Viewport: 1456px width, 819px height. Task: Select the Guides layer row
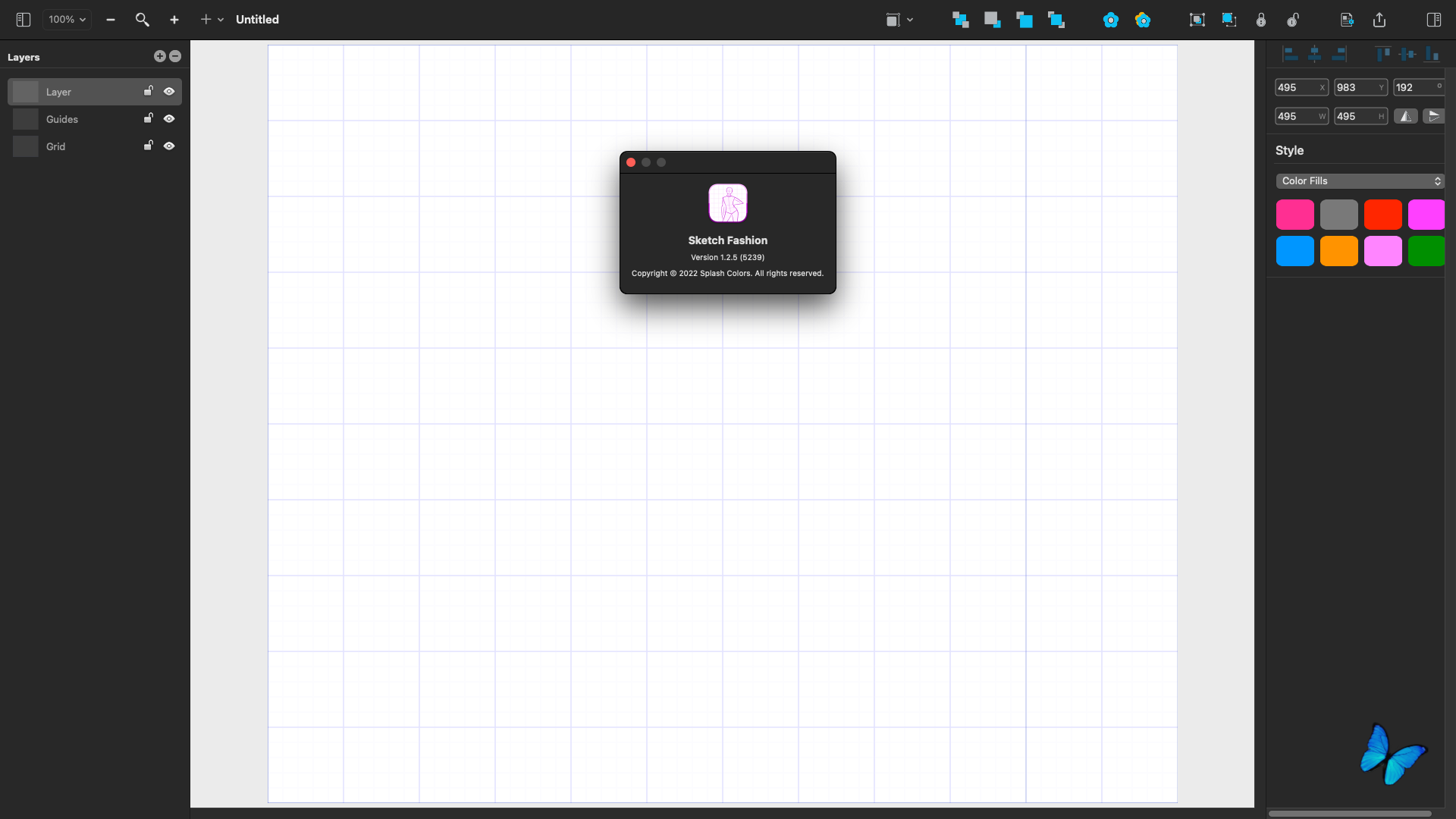(x=95, y=119)
